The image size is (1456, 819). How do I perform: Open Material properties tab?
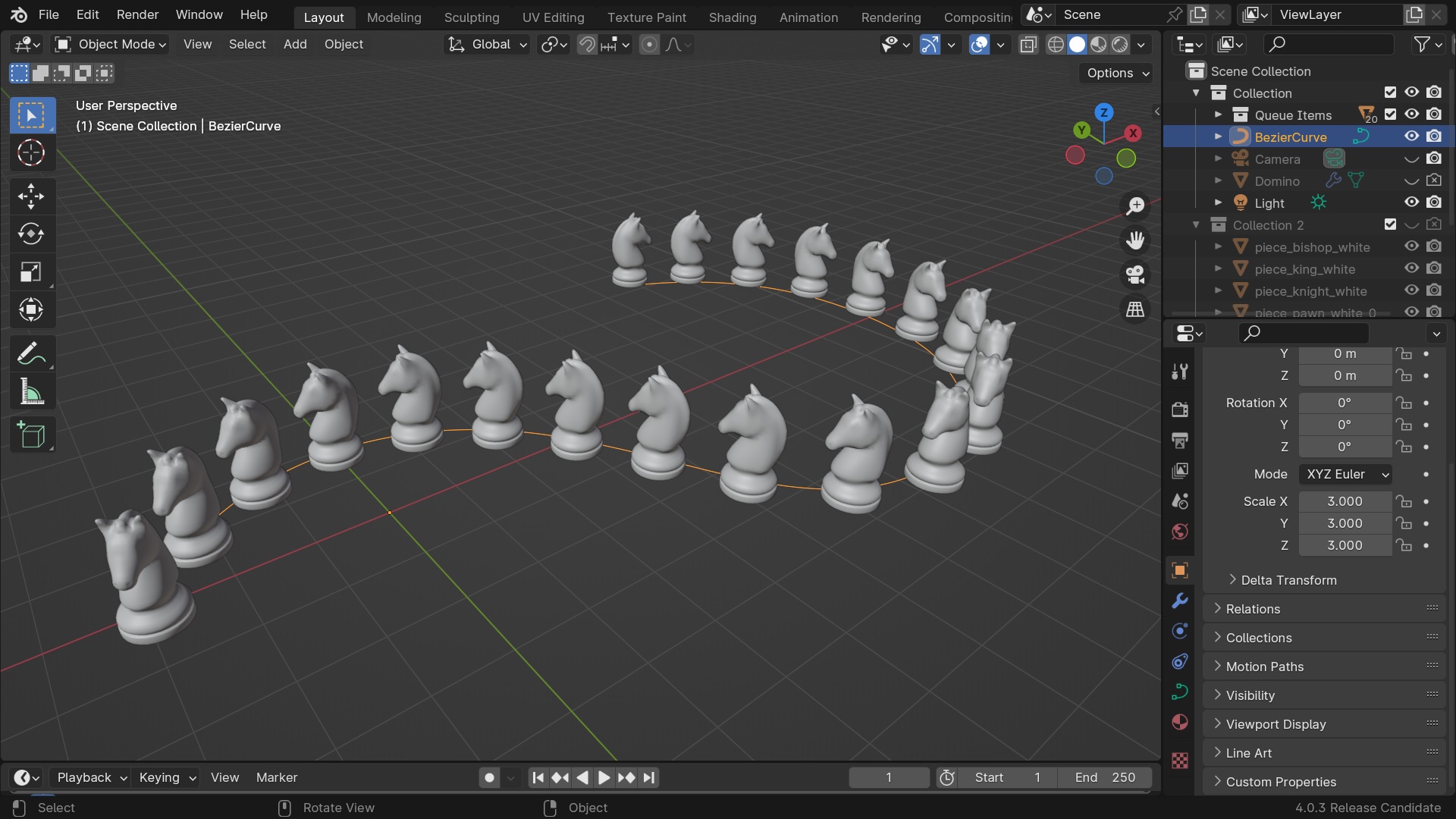click(1179, 722)
